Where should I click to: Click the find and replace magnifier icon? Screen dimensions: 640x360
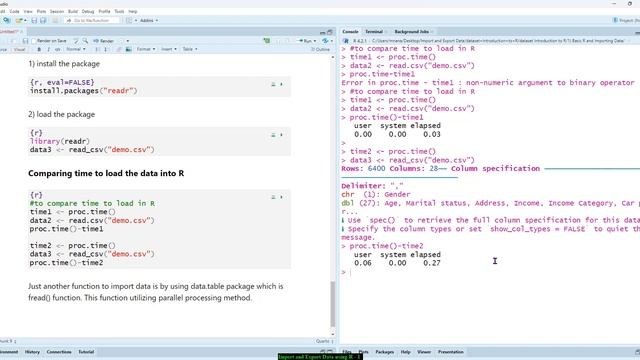[85, 41]
